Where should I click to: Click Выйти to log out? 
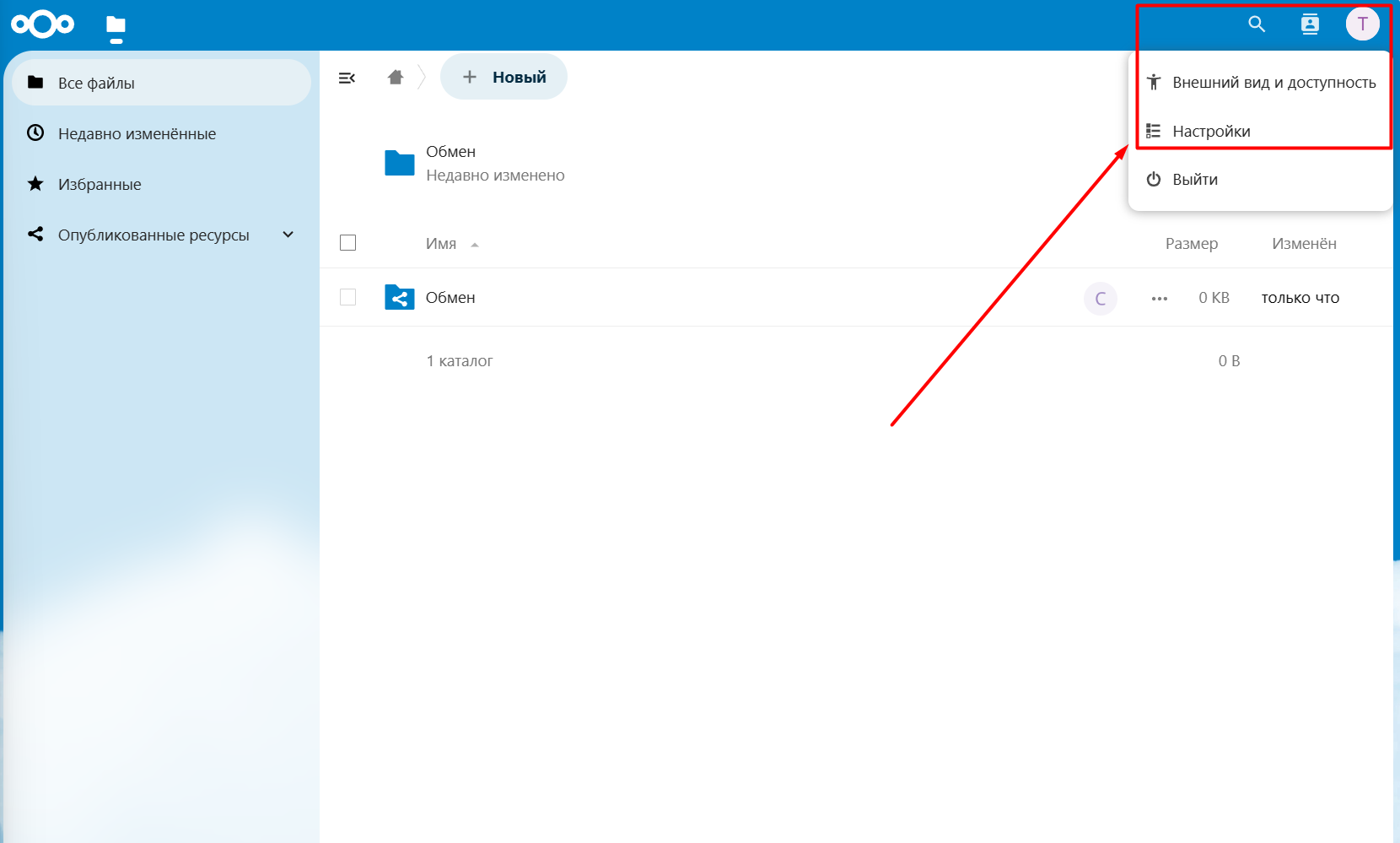coord(1260,179)
